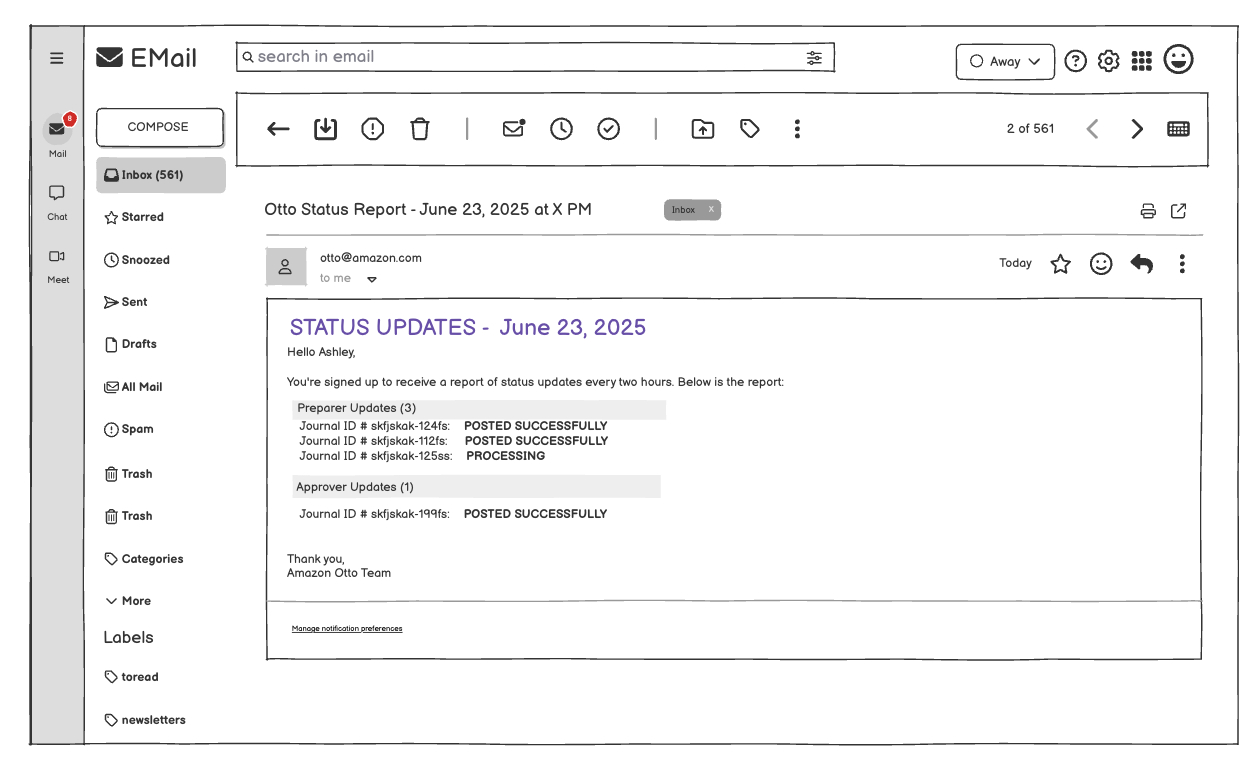The width and height of the screenshot is (1260, 772).
Task: Click the search filter options icon
Action: (x=814, y=58)
